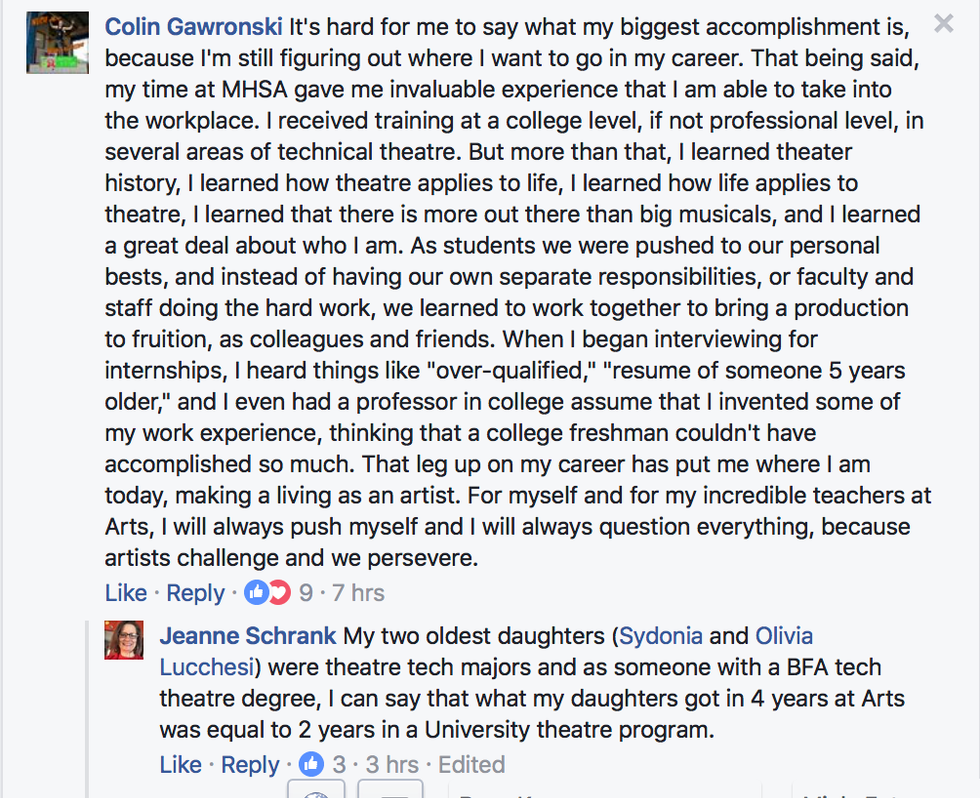Hide Colin Gawronski's comment with the X
980x798 pixels.
pos(942,24)
